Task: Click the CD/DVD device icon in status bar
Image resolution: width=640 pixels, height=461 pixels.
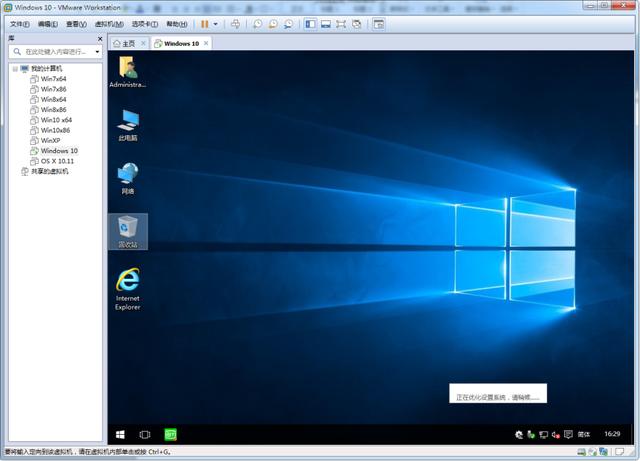Action: tap(592, 452)
